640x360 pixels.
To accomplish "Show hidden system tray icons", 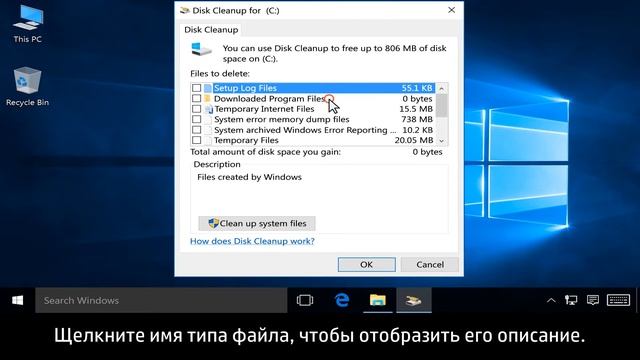I will 551,300.
